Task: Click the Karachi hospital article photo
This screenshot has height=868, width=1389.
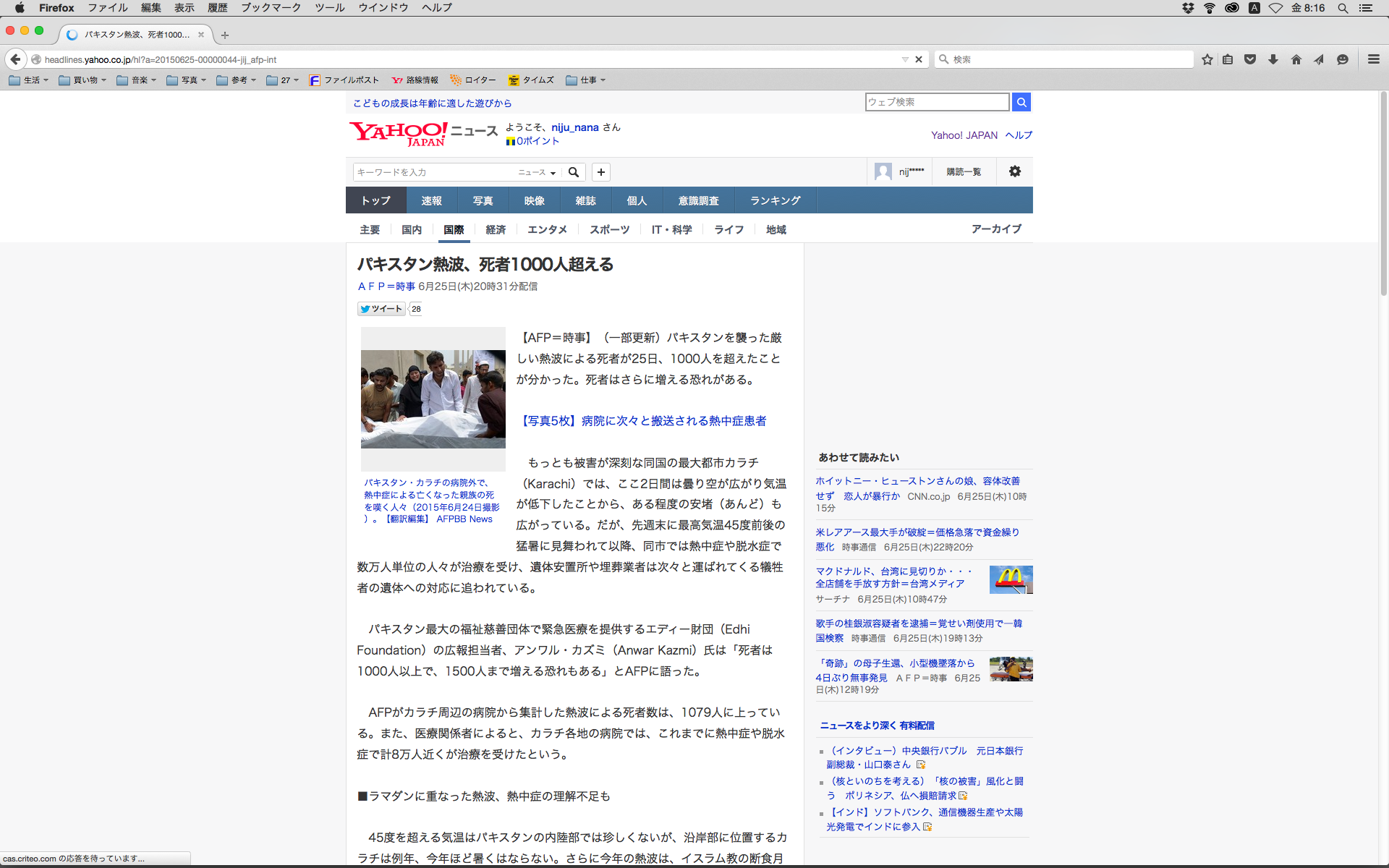Action: click(x=433, y=399)
